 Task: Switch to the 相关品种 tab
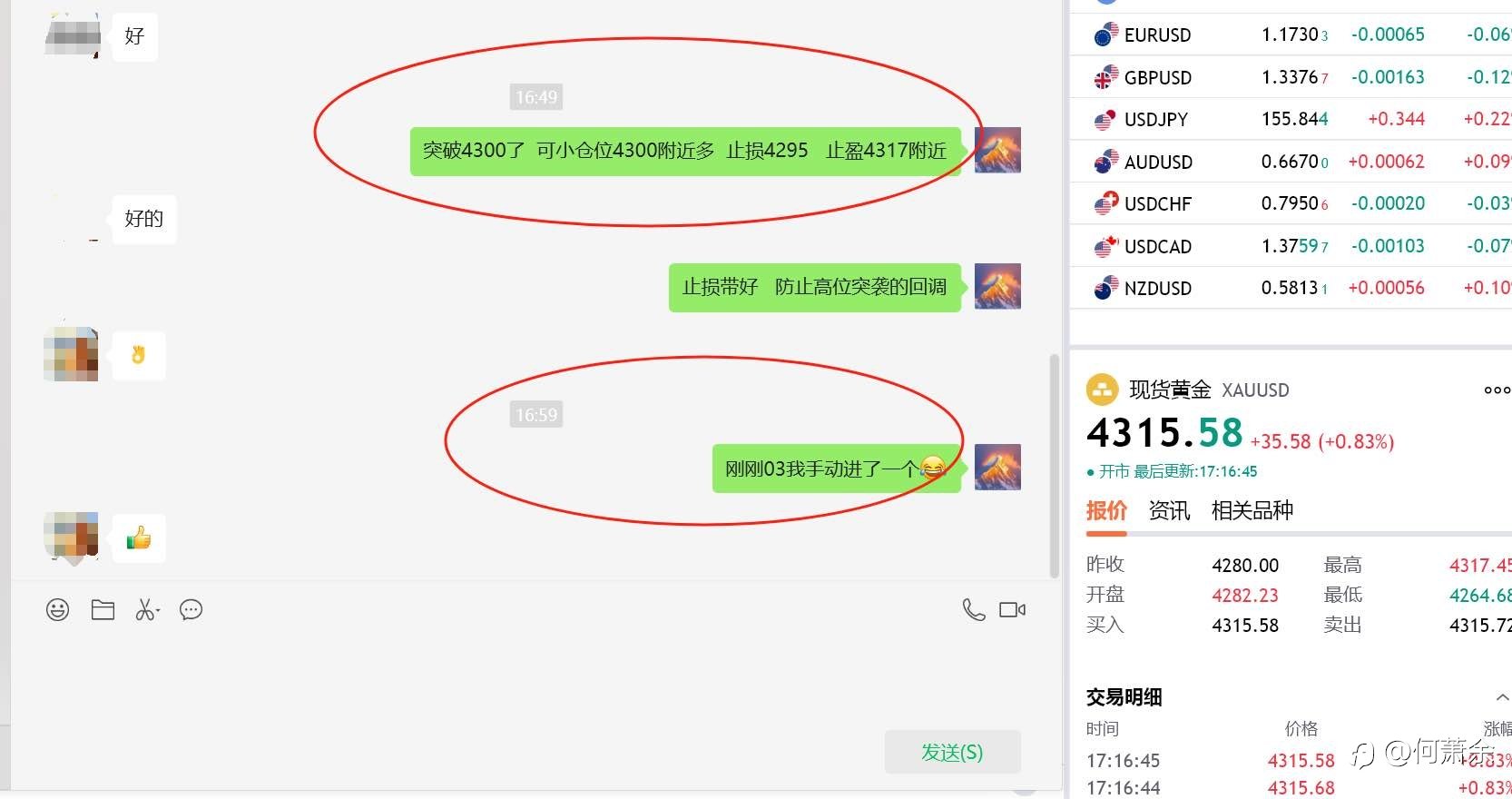(1252, 510)
